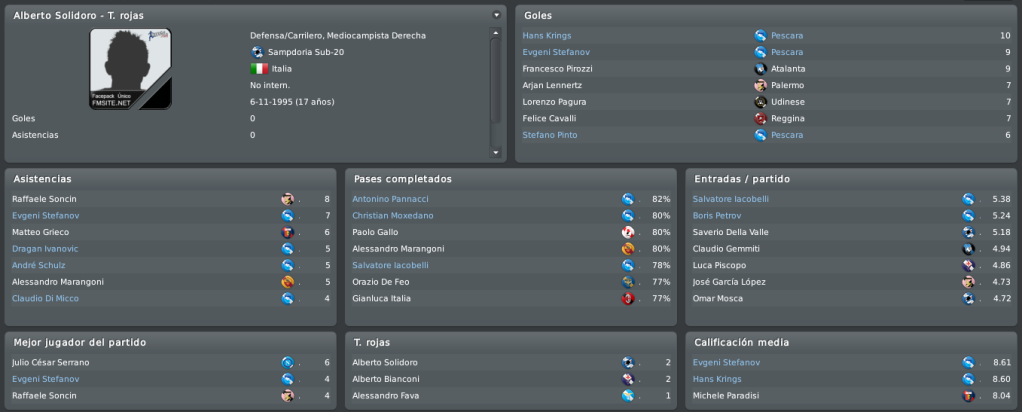Click Alberto Solidoro's player photo
Screen dimensions: 1022x412
(130, 69)
